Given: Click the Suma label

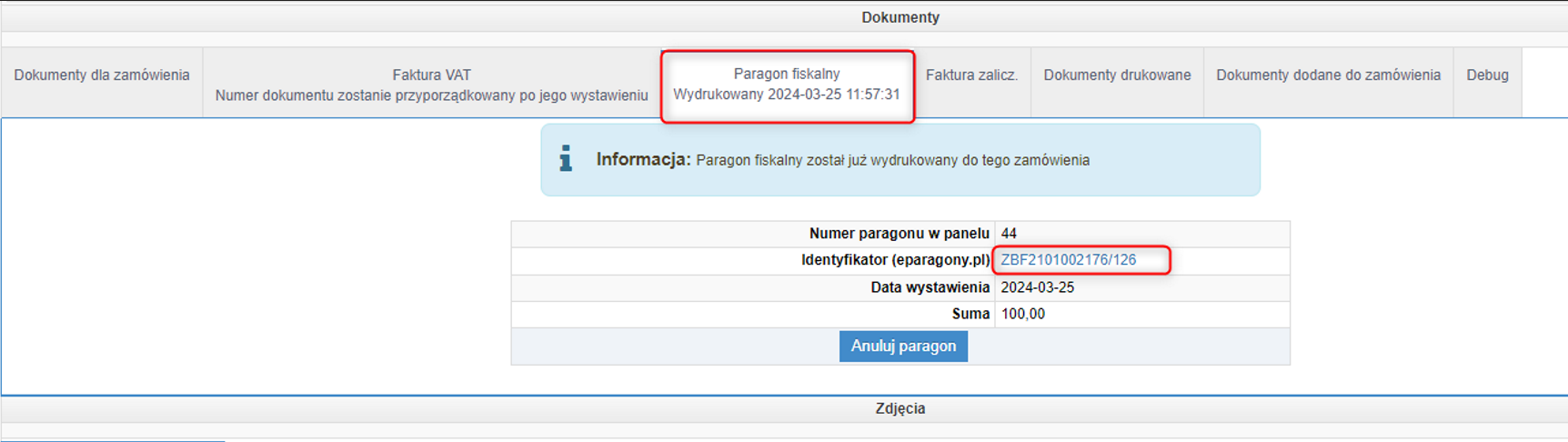Looking at the screenshot, I should pyautogui.click(x=970, y=314).
